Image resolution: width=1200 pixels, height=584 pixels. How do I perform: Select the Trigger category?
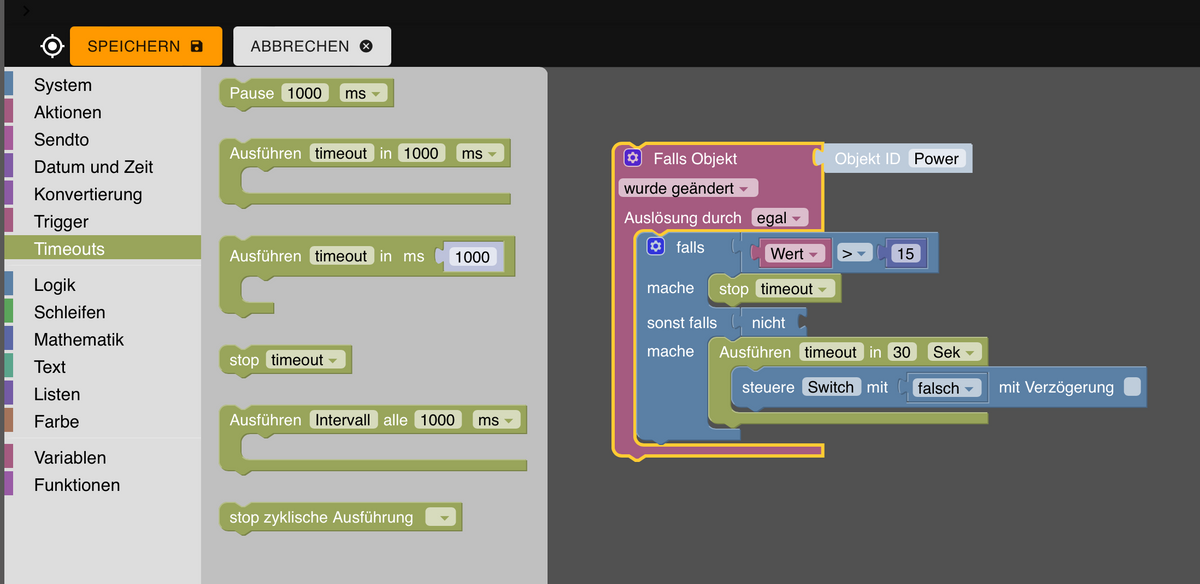102,222
